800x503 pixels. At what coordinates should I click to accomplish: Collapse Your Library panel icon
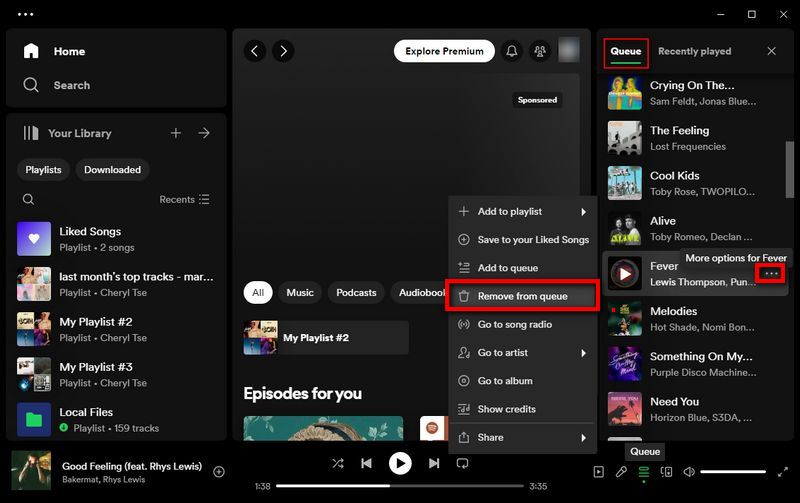click(31, 133)
